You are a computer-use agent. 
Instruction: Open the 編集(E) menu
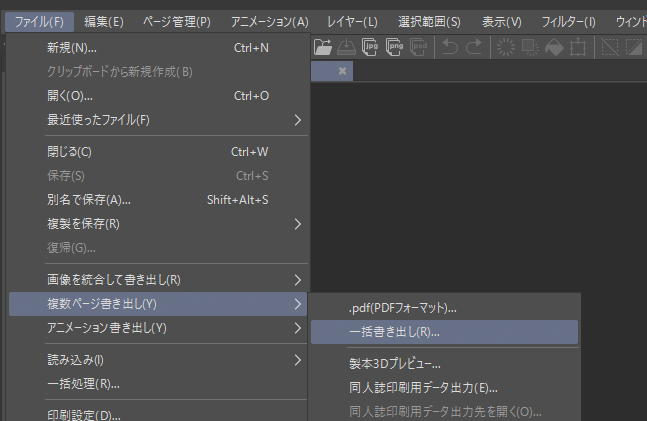pos(104,21)
